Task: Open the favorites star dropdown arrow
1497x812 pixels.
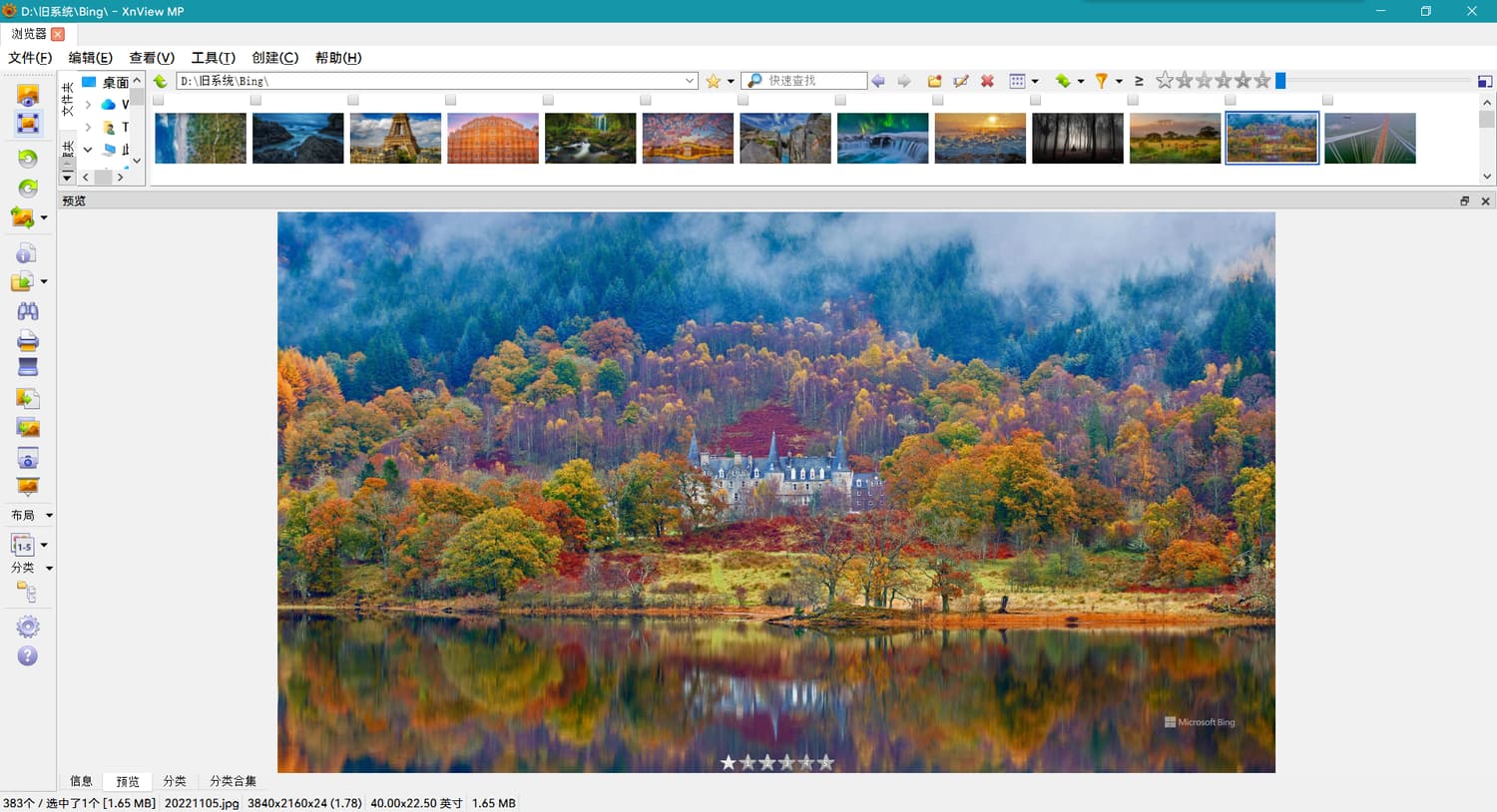Action: point(731,81)
